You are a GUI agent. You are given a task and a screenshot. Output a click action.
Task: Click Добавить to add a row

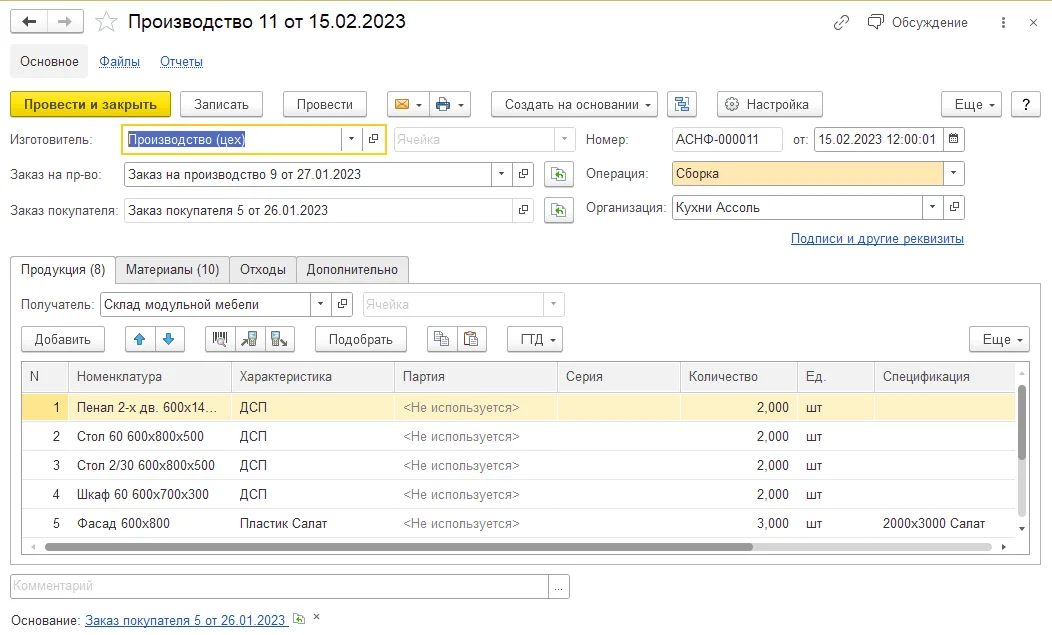click(62, 340)
